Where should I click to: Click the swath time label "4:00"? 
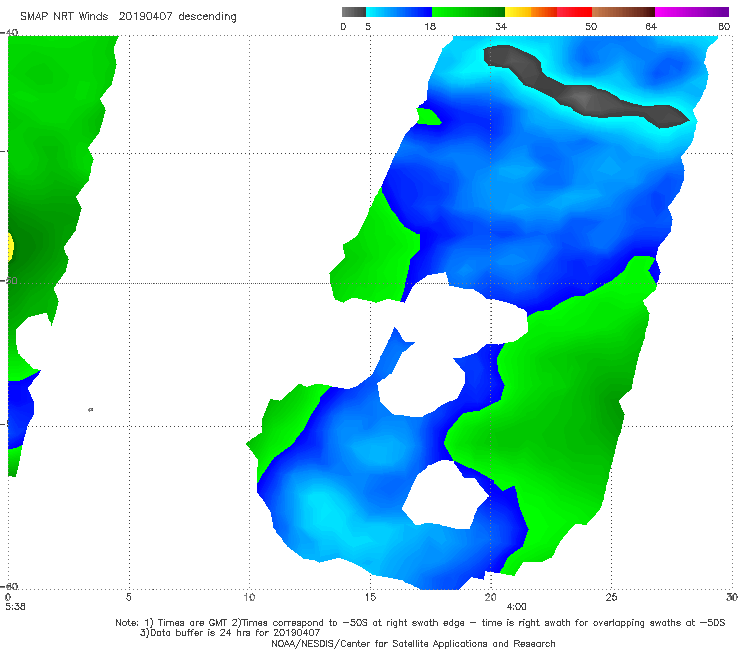click(516, 607)
